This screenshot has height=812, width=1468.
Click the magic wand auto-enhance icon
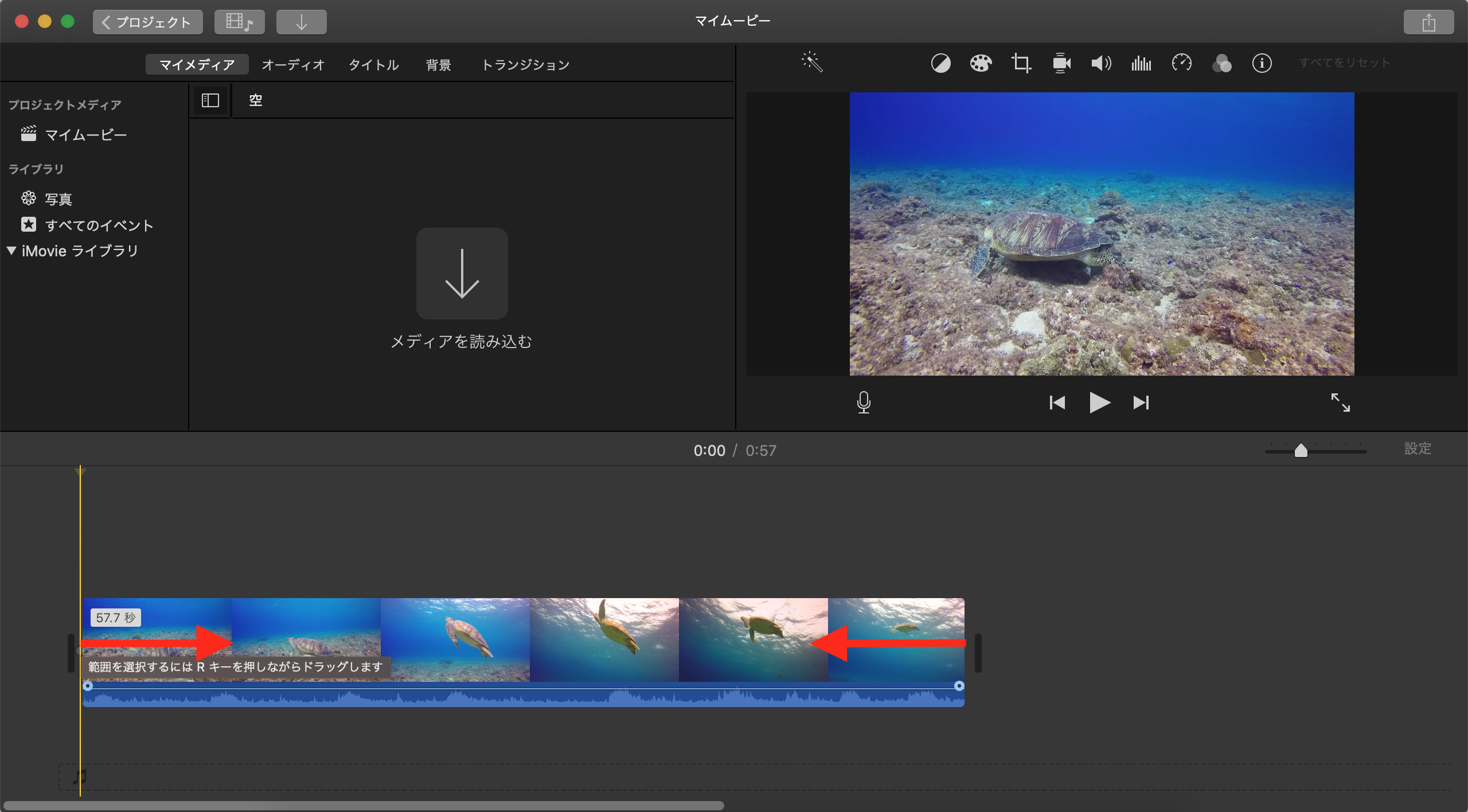812,63
